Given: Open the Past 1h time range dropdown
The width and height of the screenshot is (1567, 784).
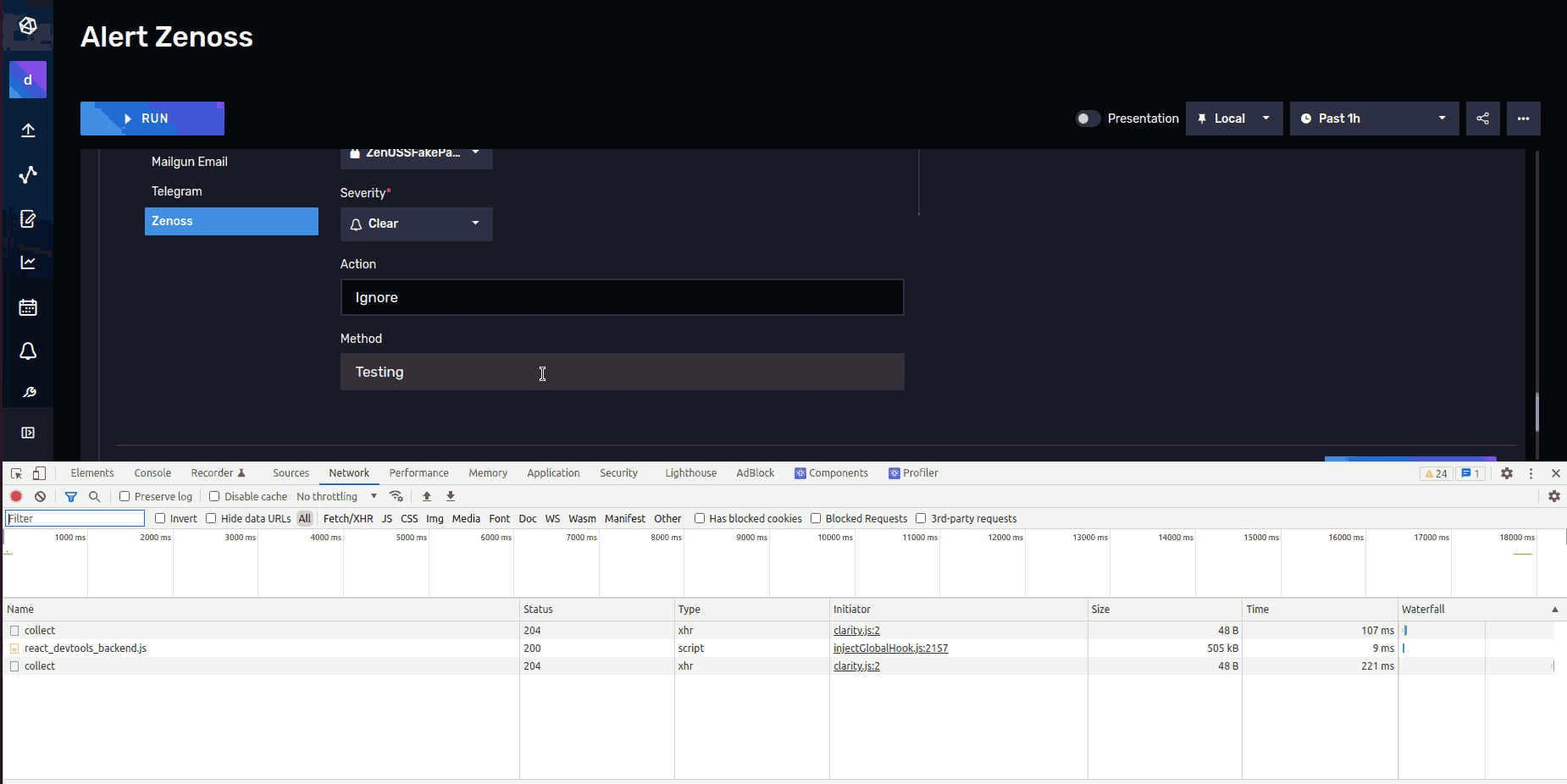Looking at the screenshot, I should (1373, 119).
